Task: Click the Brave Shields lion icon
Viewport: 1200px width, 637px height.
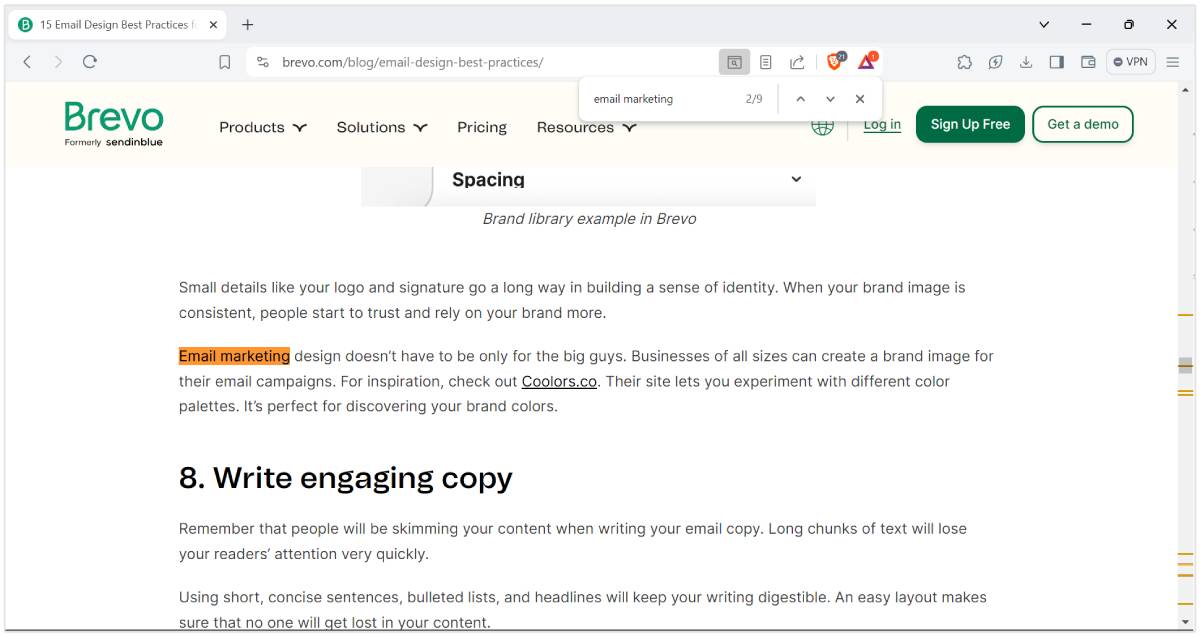Action: (834, 62)
